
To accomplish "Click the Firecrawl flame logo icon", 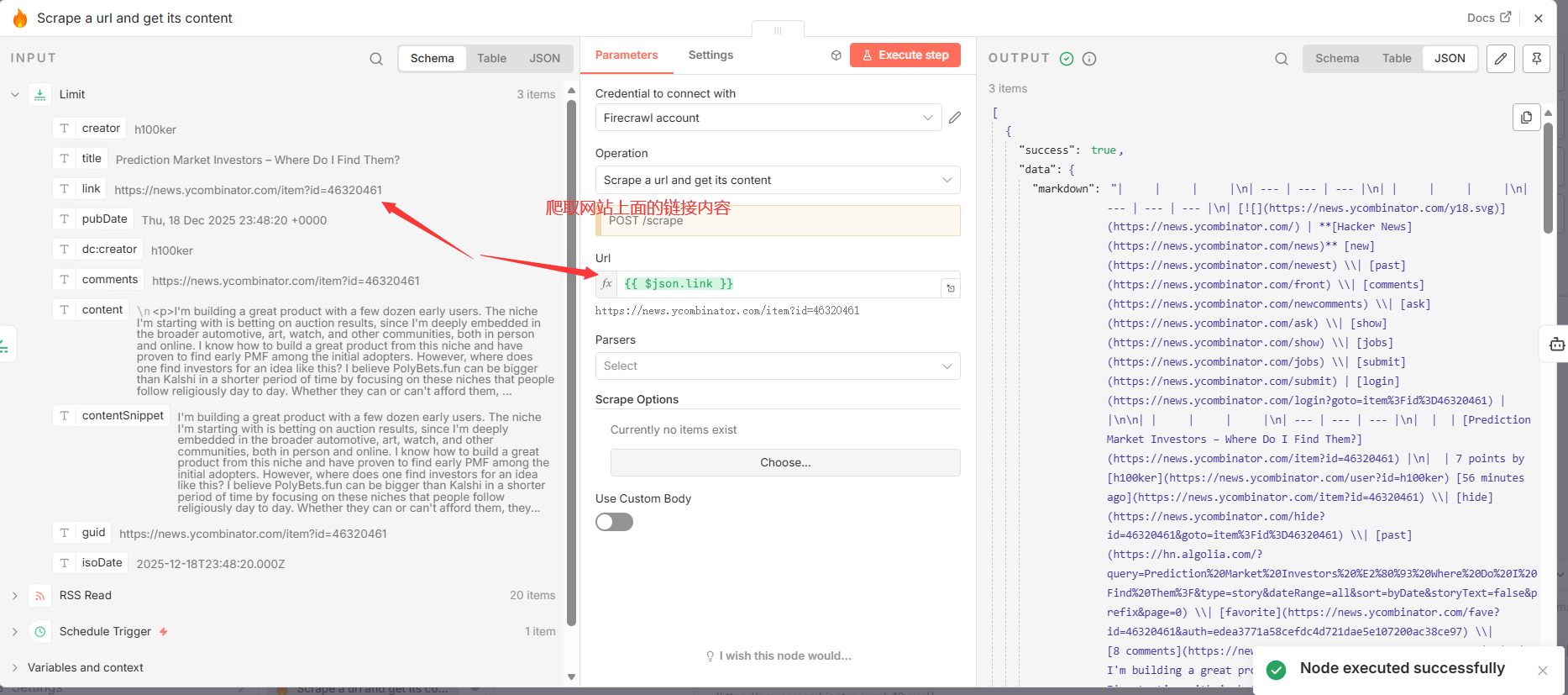I will tap(19, 18).
